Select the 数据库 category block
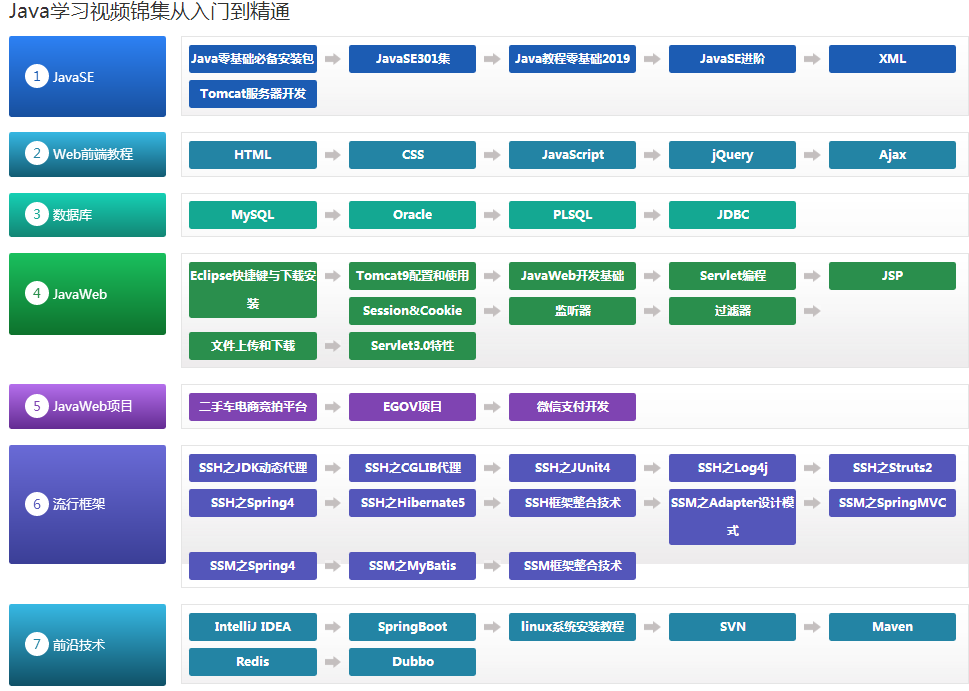This screenshot has width=969, height=691. 87,214
